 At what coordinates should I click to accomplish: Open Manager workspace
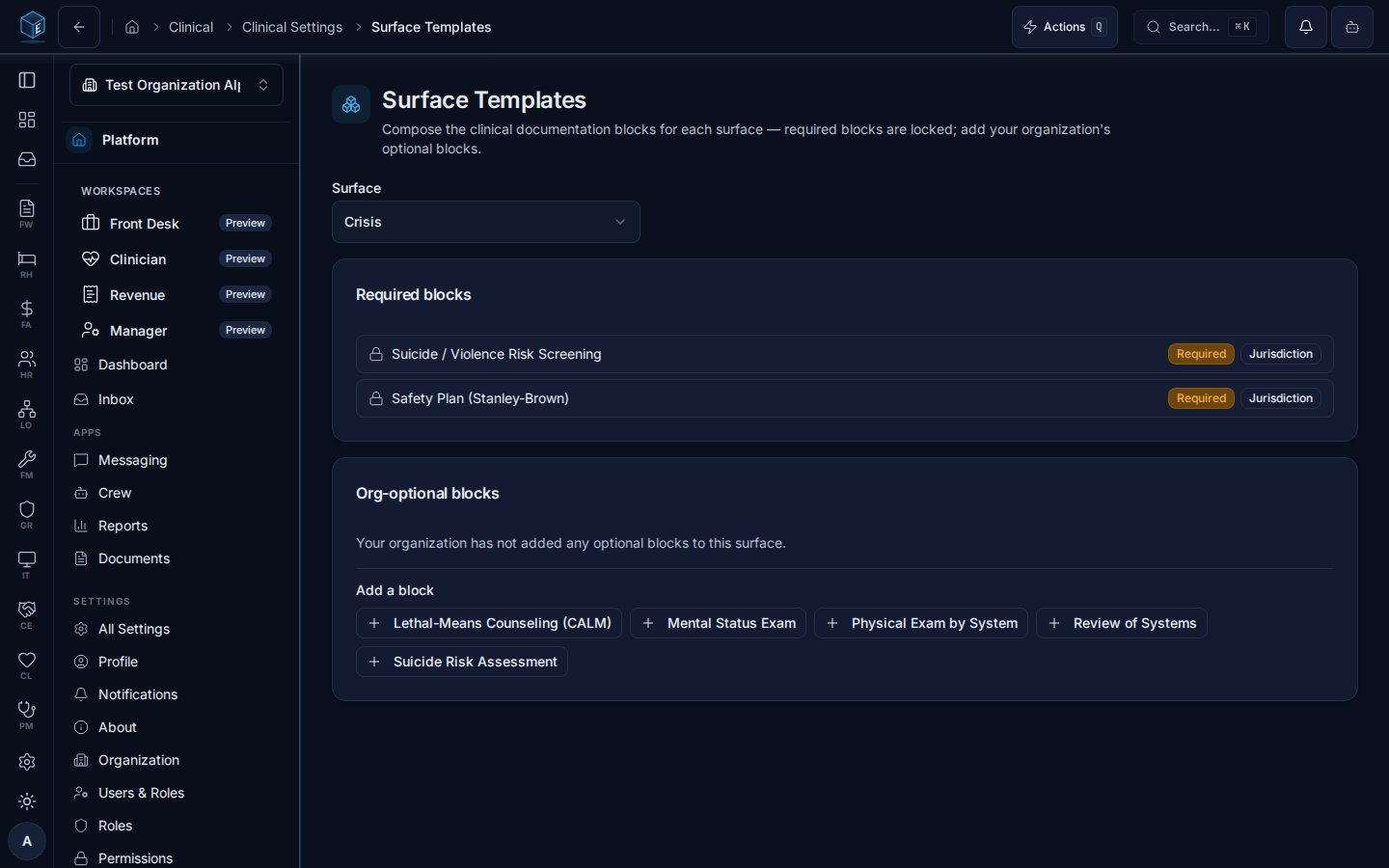click(177, 330)
